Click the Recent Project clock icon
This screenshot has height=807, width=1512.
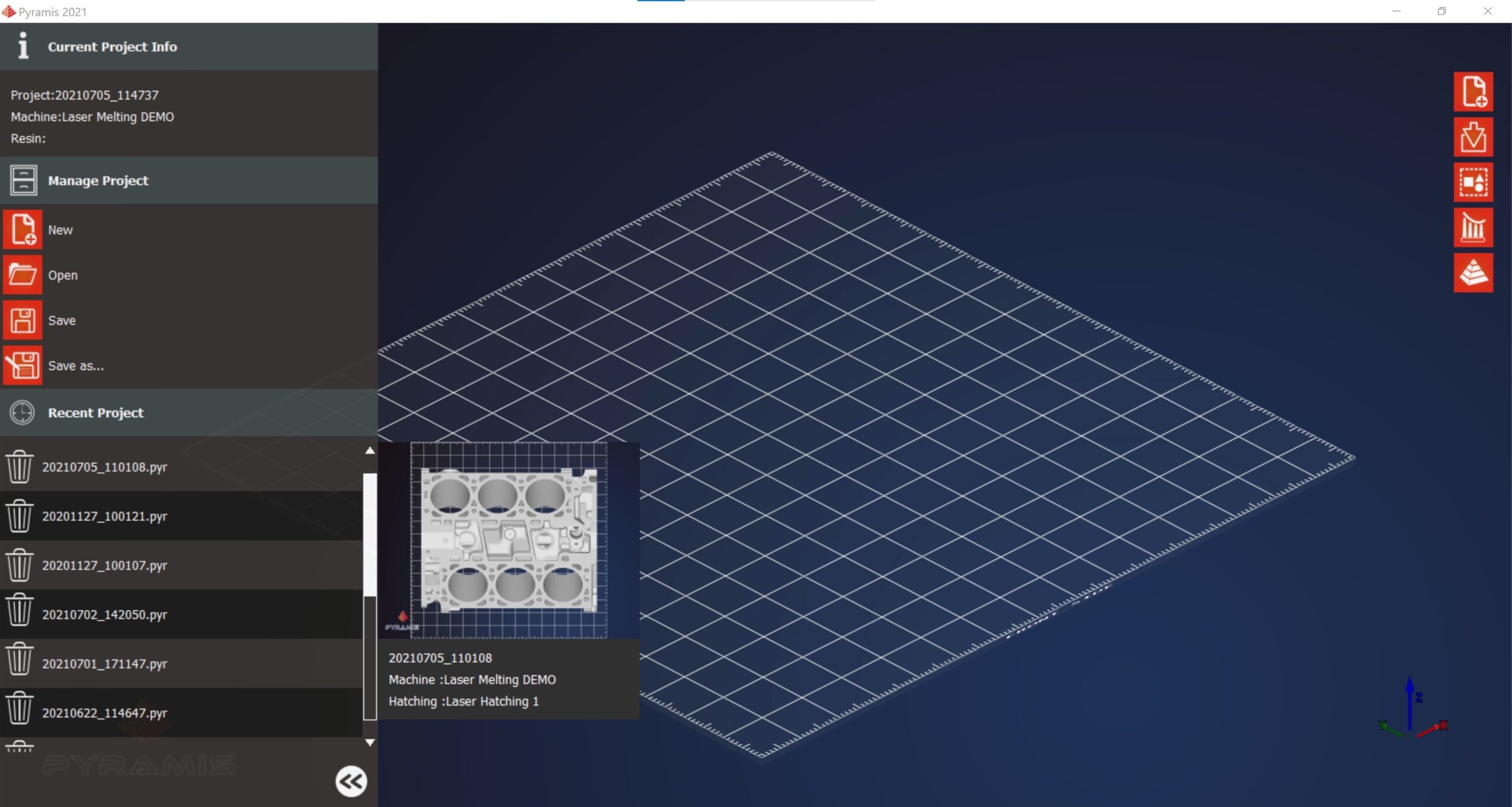pos(22,413)
